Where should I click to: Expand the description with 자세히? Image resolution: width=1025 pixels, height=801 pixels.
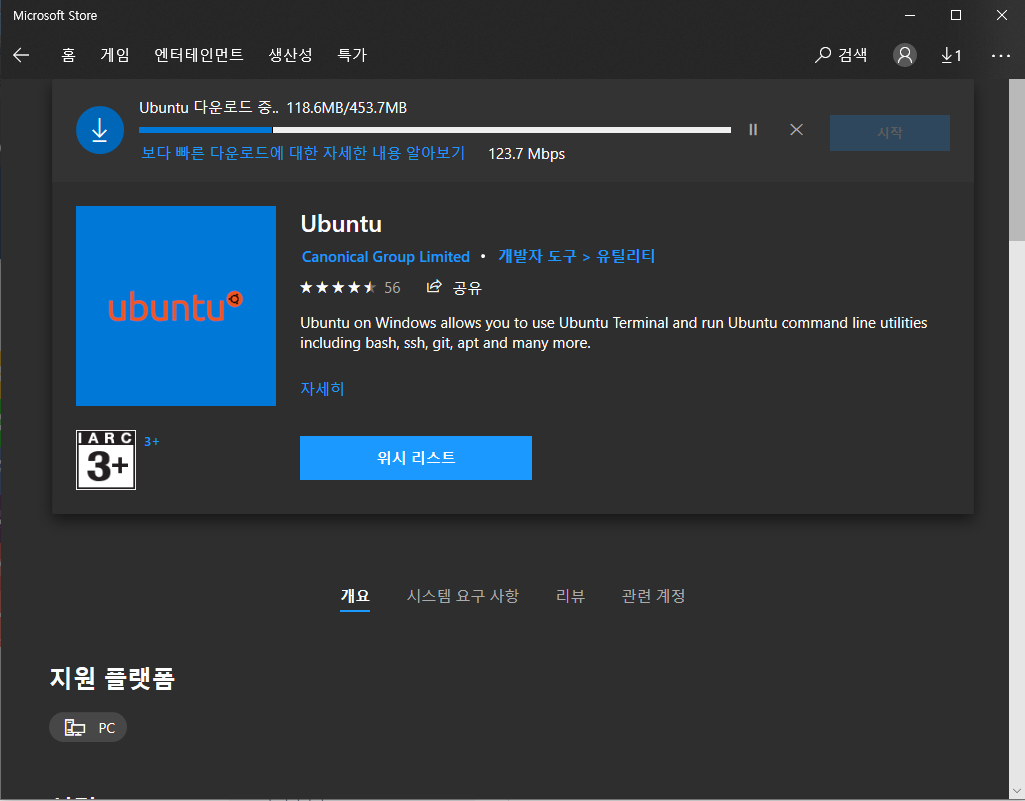(322, 388)
